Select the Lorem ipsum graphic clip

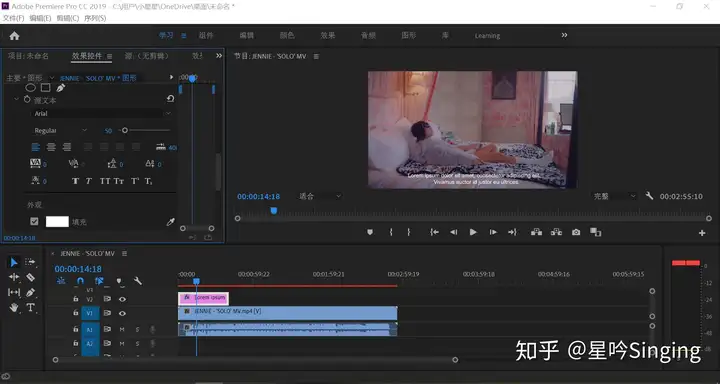[x=203, y=298]
